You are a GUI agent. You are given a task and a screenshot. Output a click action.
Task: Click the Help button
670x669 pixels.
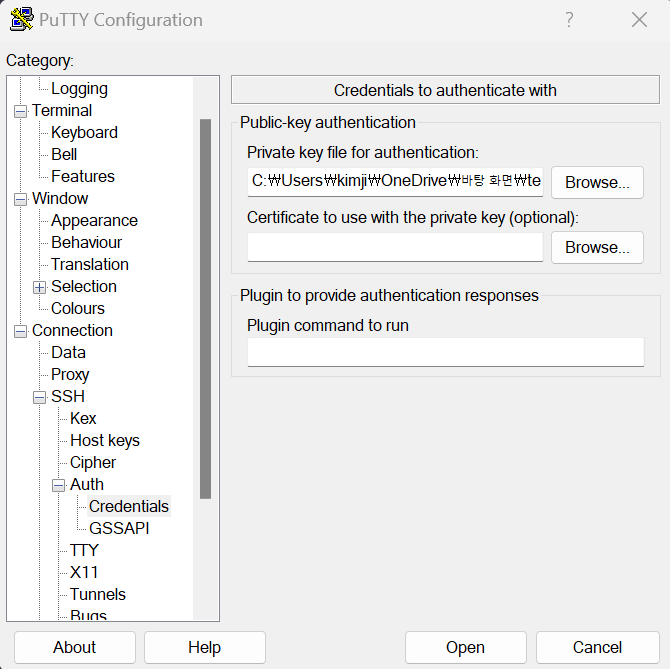click(205, 647)
